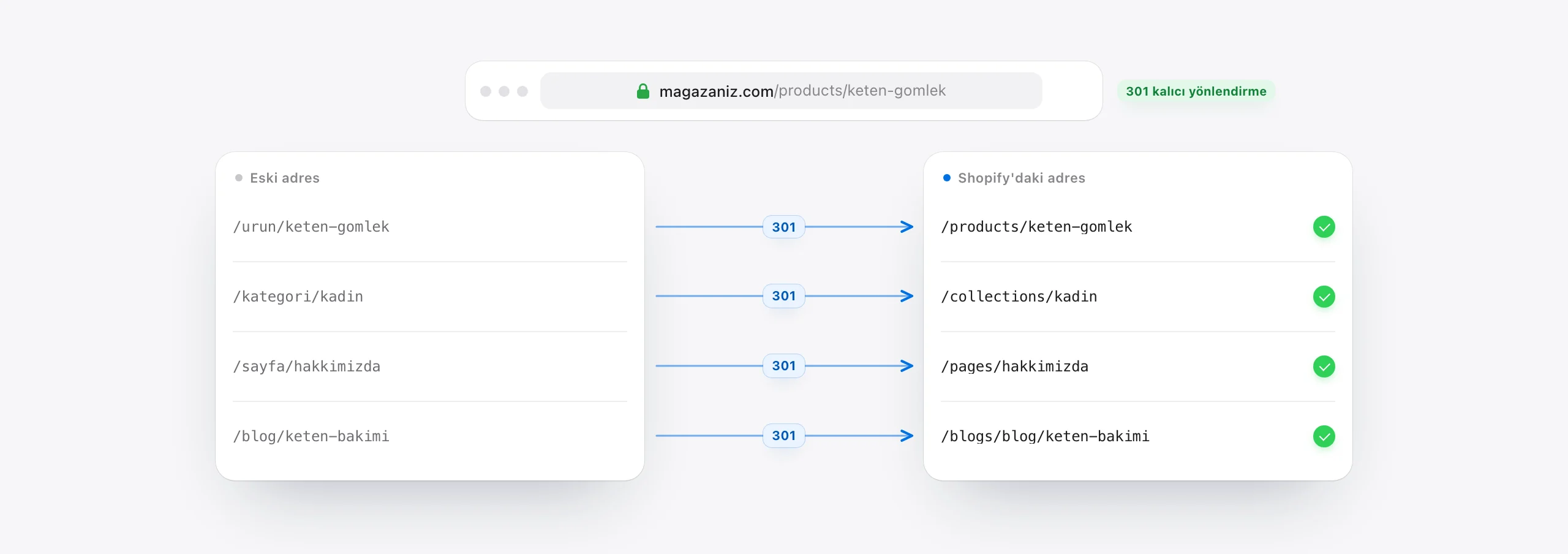Click the "301 kalıcı yönlendirme" green badge
The height and width of the screenshot is (554, 1568).
point(1196,91)
